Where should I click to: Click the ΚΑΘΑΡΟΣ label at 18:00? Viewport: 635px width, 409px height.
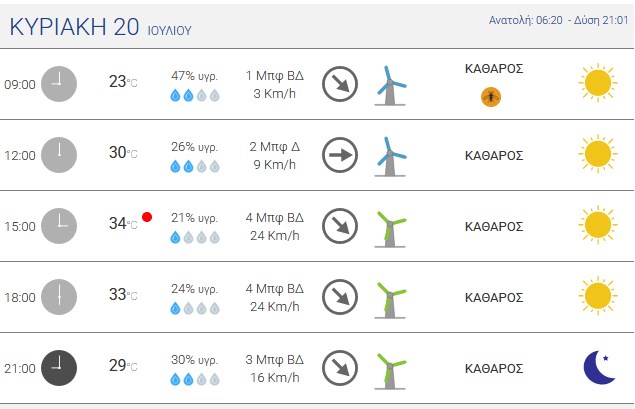click(x=494, y=297)
